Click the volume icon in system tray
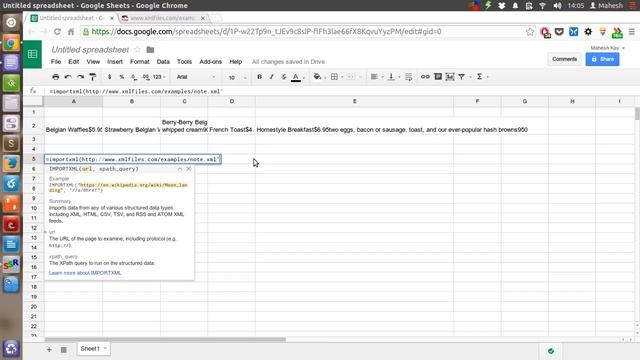This screenshot has width=640, height=360. click(557, 5)
